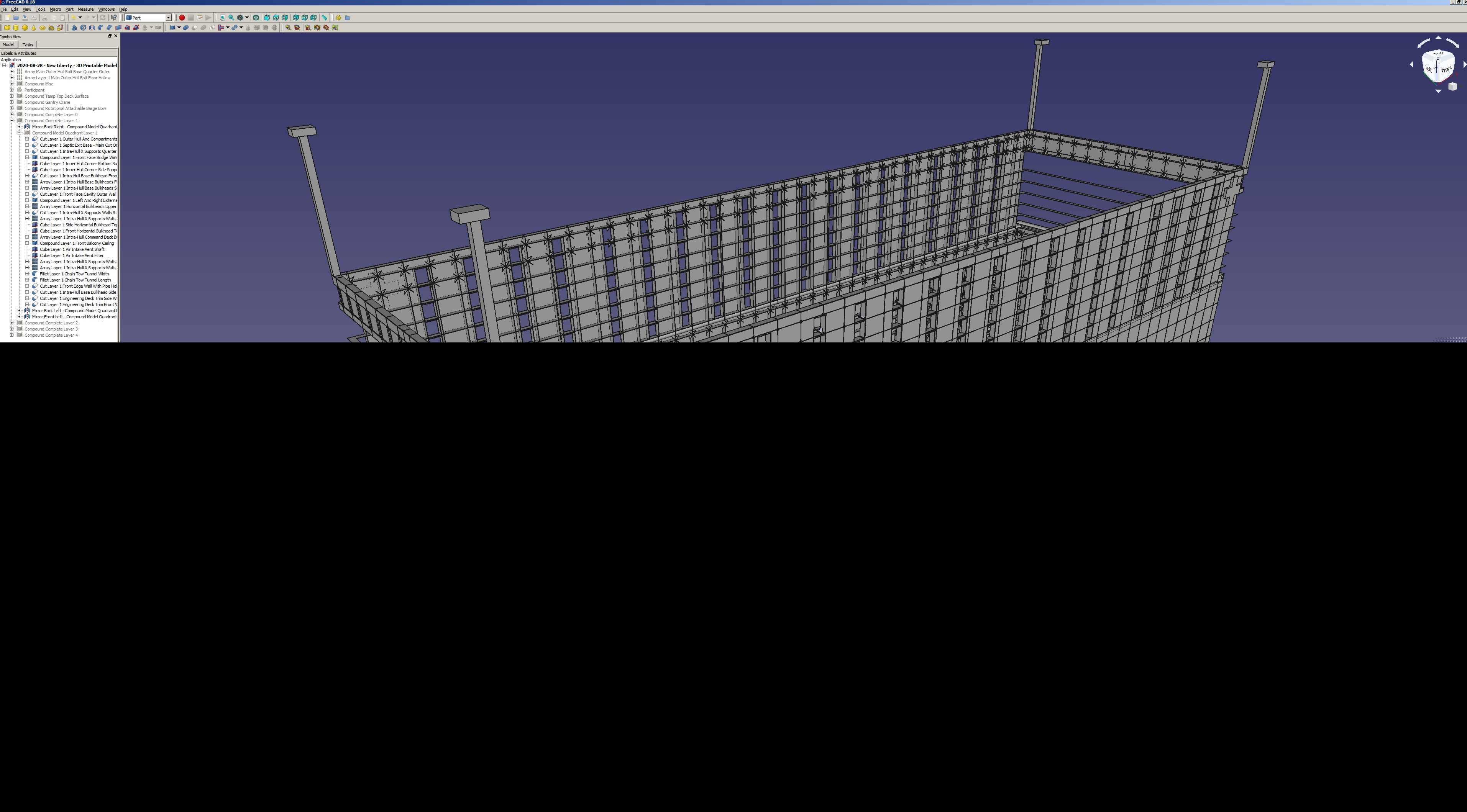Rotate view using navigation cube up arrow
The height and width of the screenshot is (812, 1467).
pos(1439,38)
